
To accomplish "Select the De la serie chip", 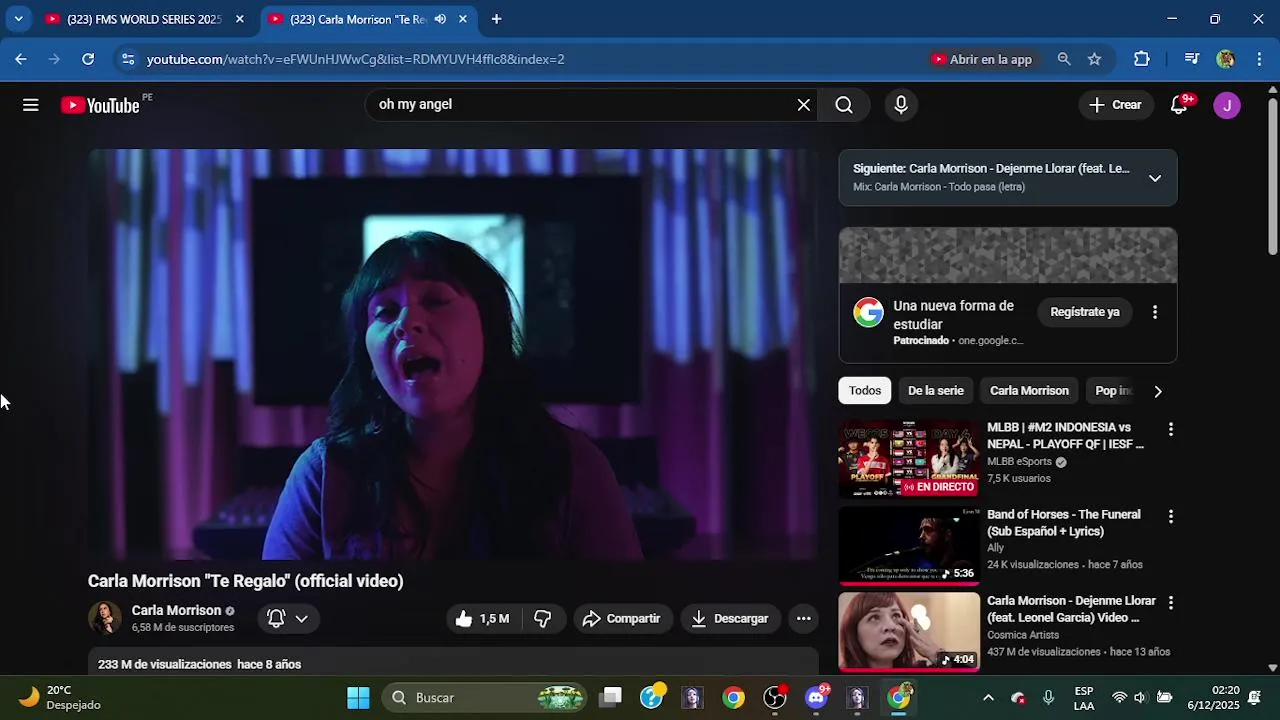I will (936, 391).
